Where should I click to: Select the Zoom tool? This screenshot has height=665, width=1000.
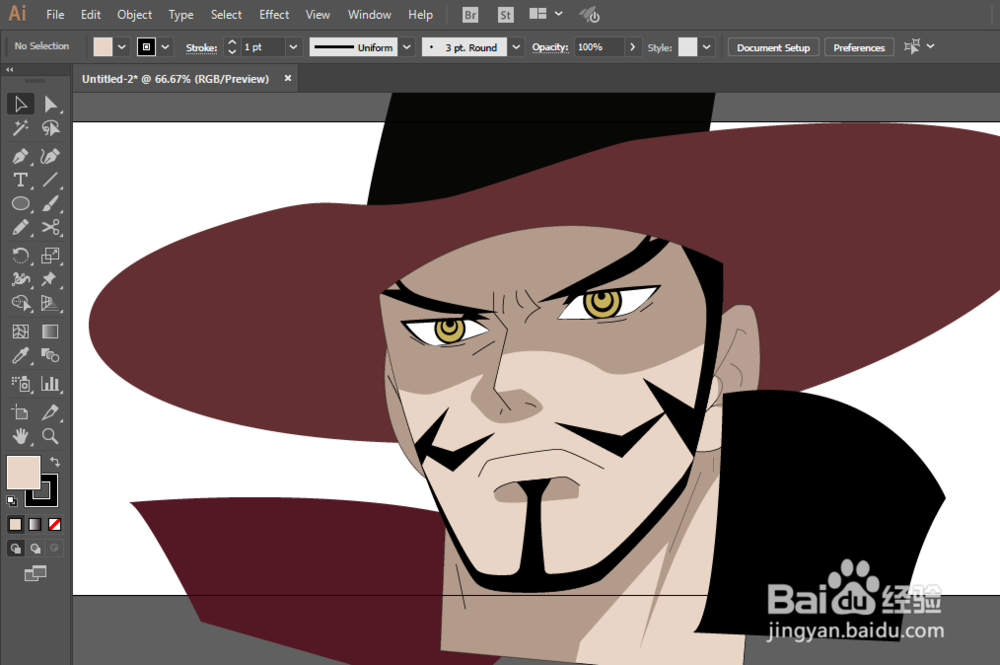50,436
